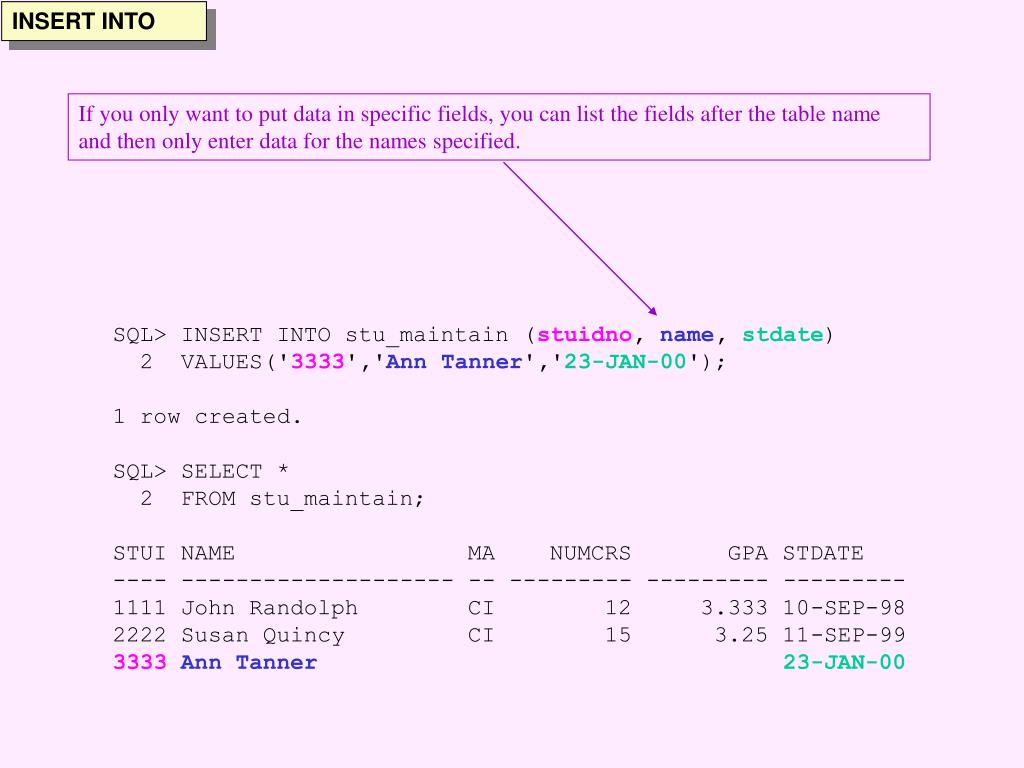Click date '10-SEP-98'
This screenshot has height=768, width=1024.
[x=844, y=608]
